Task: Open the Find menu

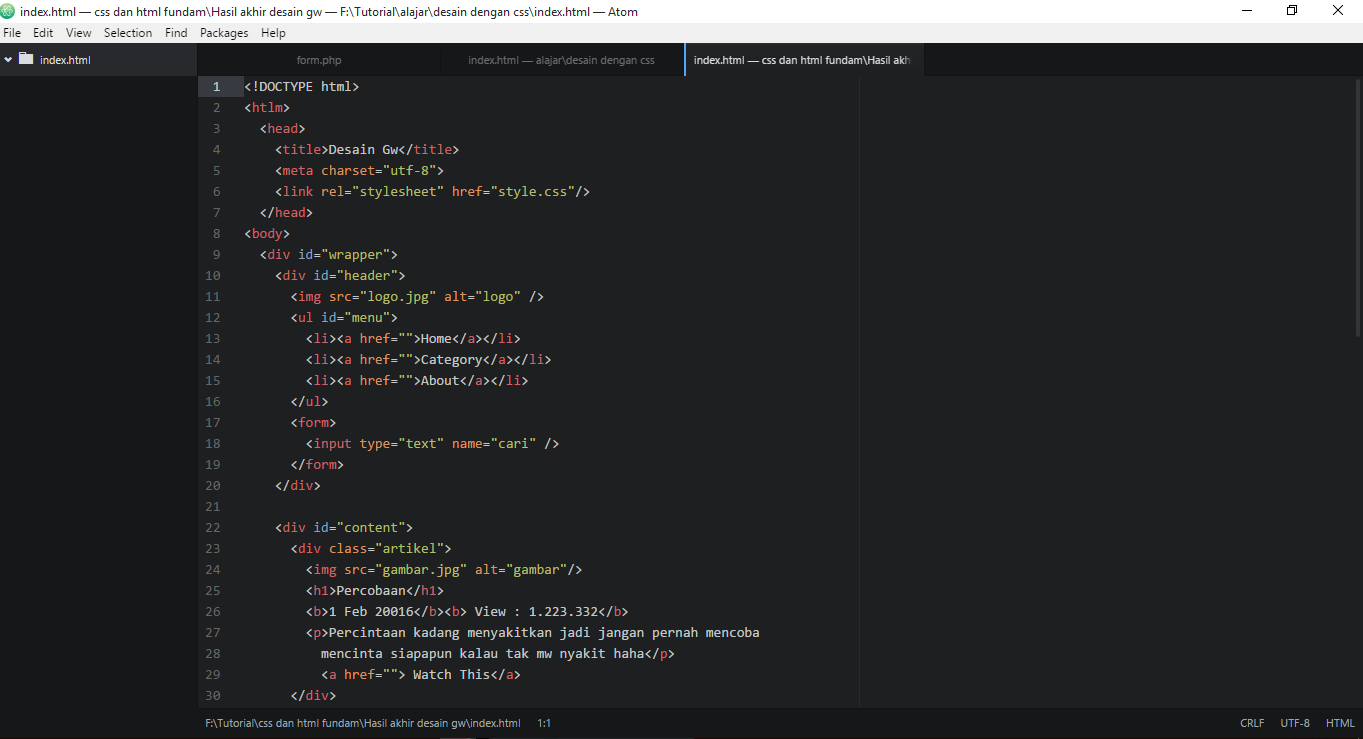Action: [176, 32]
